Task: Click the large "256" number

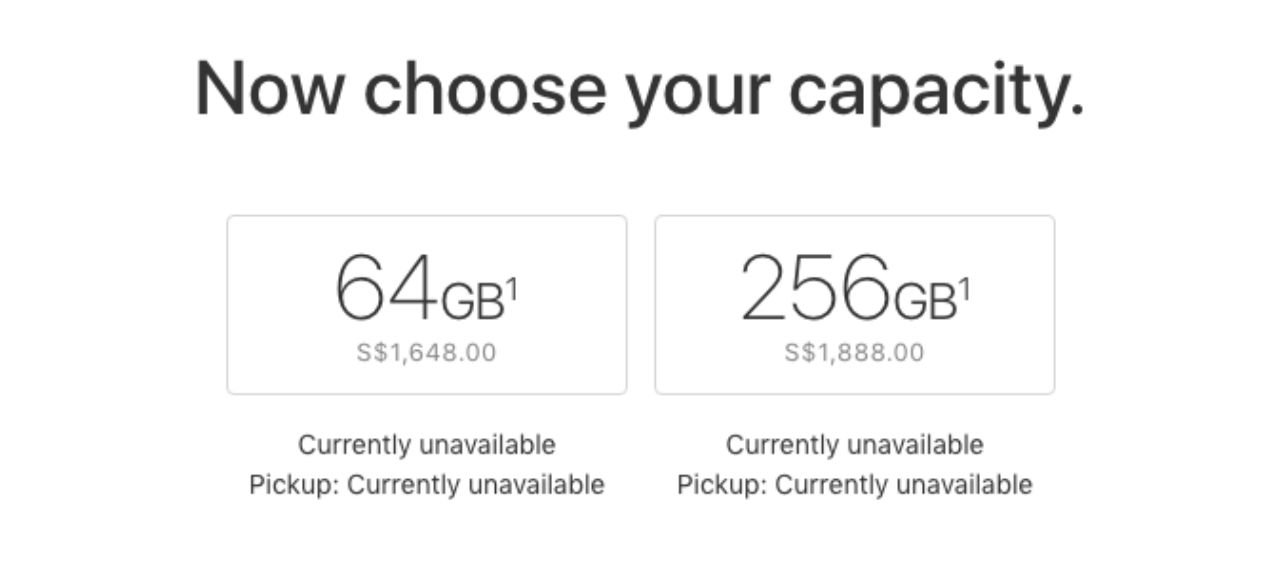Action: point(814,288)
